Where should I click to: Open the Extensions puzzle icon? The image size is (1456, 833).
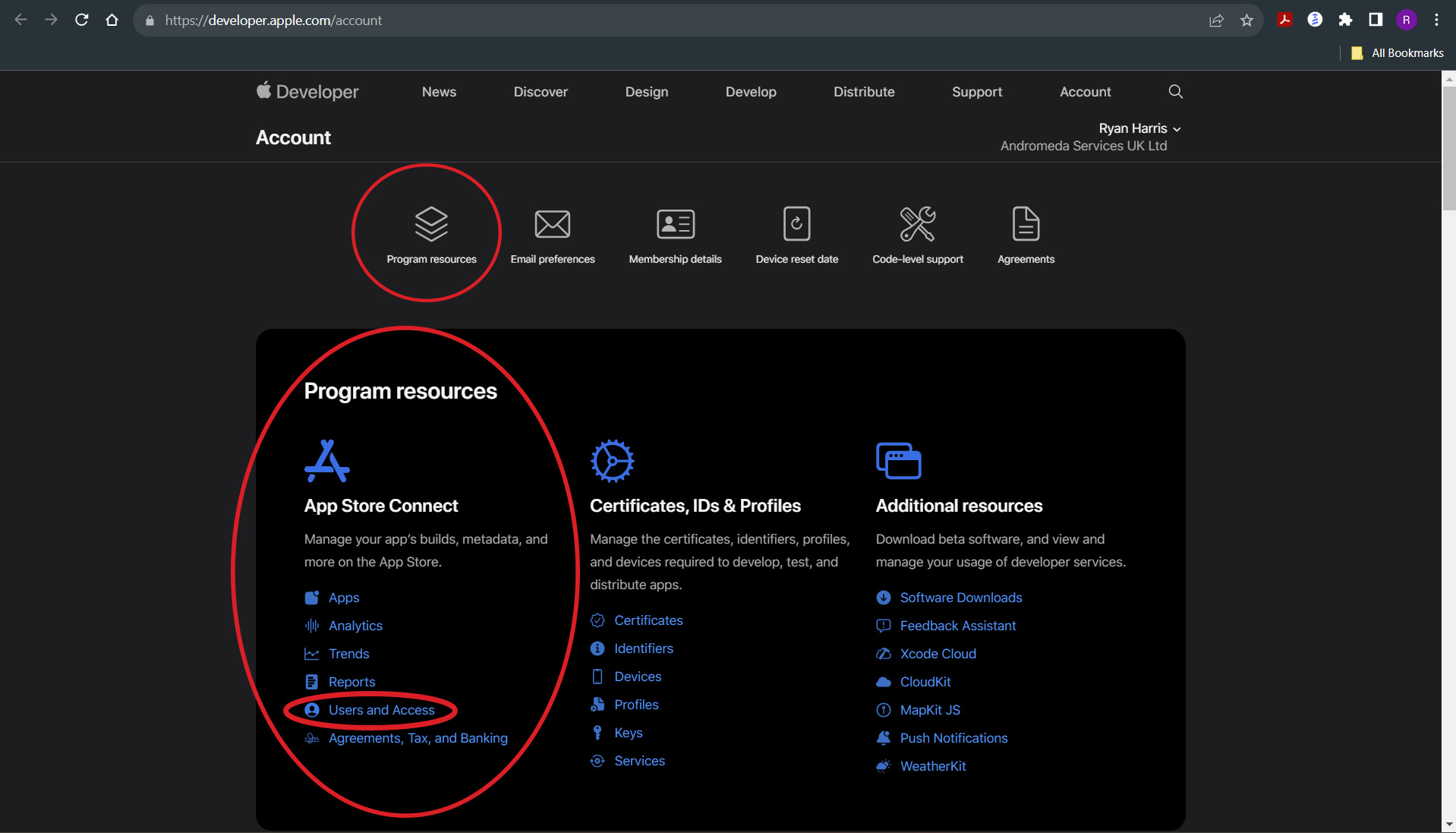(1345, 20)
